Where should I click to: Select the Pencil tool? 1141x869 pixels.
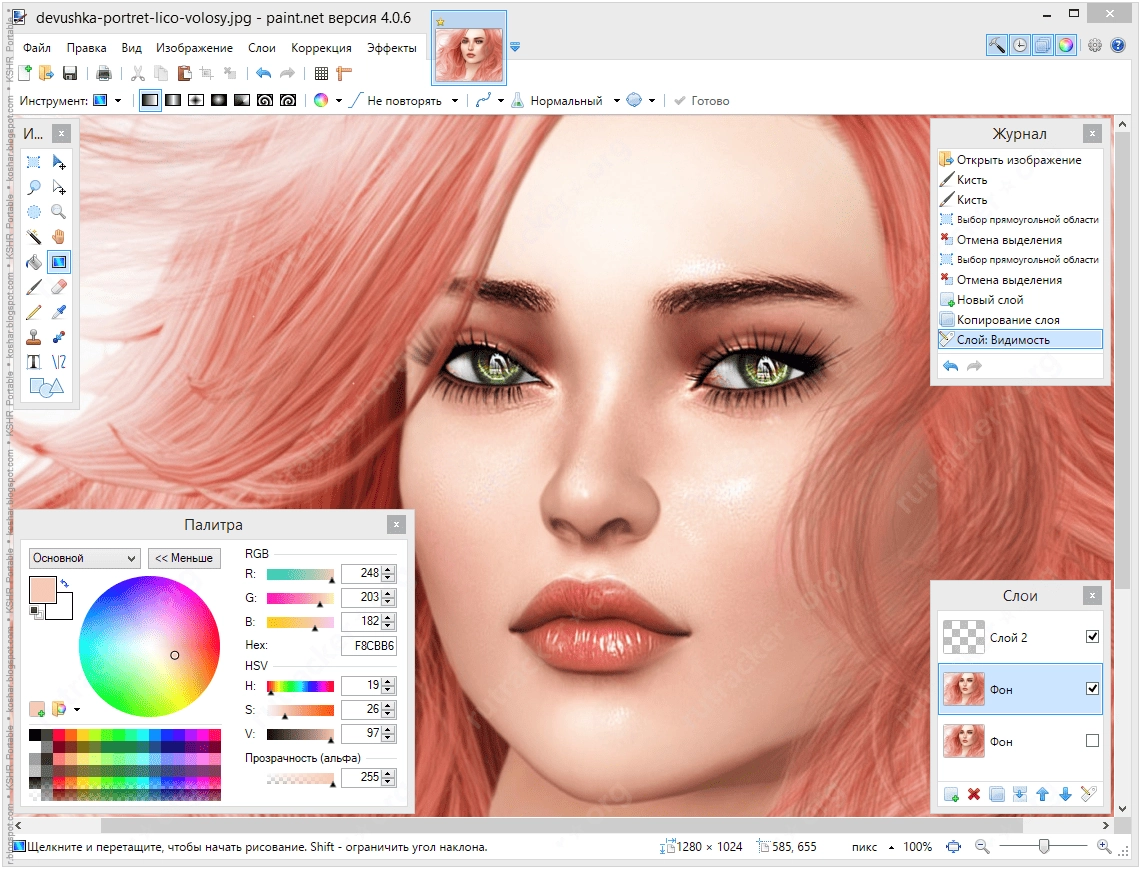click(33, 312)
